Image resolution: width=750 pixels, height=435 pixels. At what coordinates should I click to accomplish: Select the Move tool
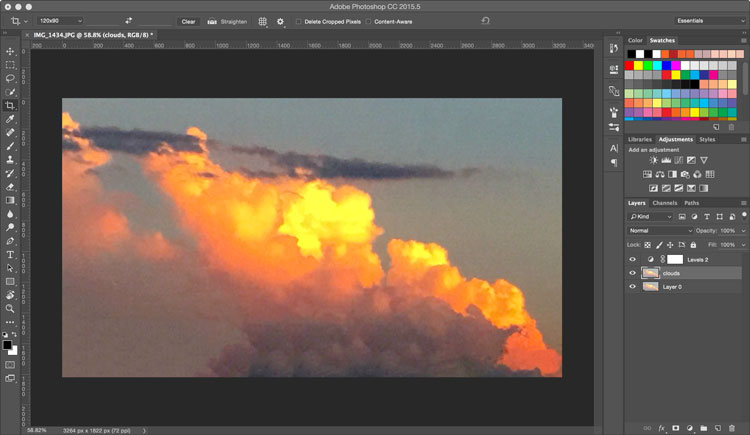(x=10, y=51)
